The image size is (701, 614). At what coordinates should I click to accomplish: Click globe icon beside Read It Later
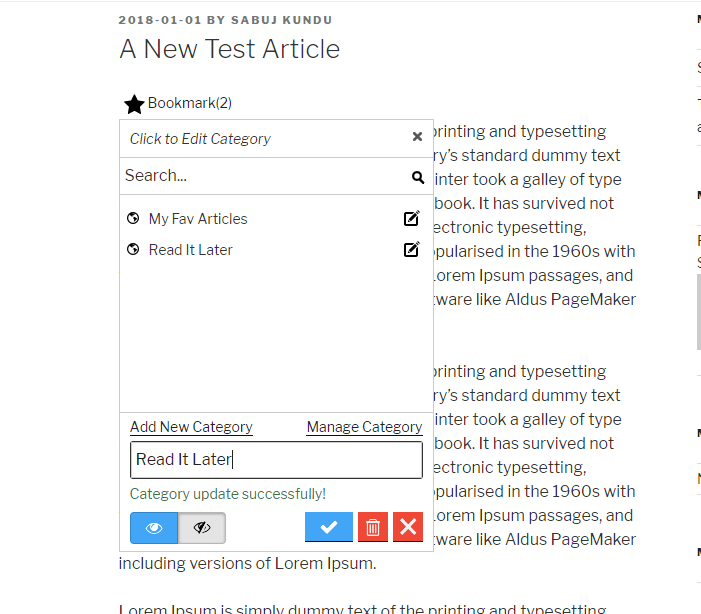tap(134, 250)
